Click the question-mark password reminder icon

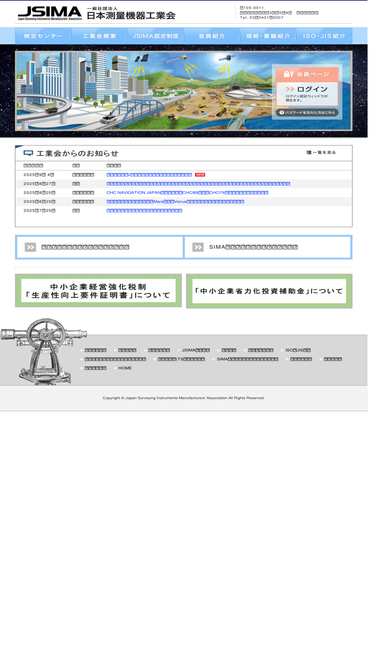coord(281,112)
